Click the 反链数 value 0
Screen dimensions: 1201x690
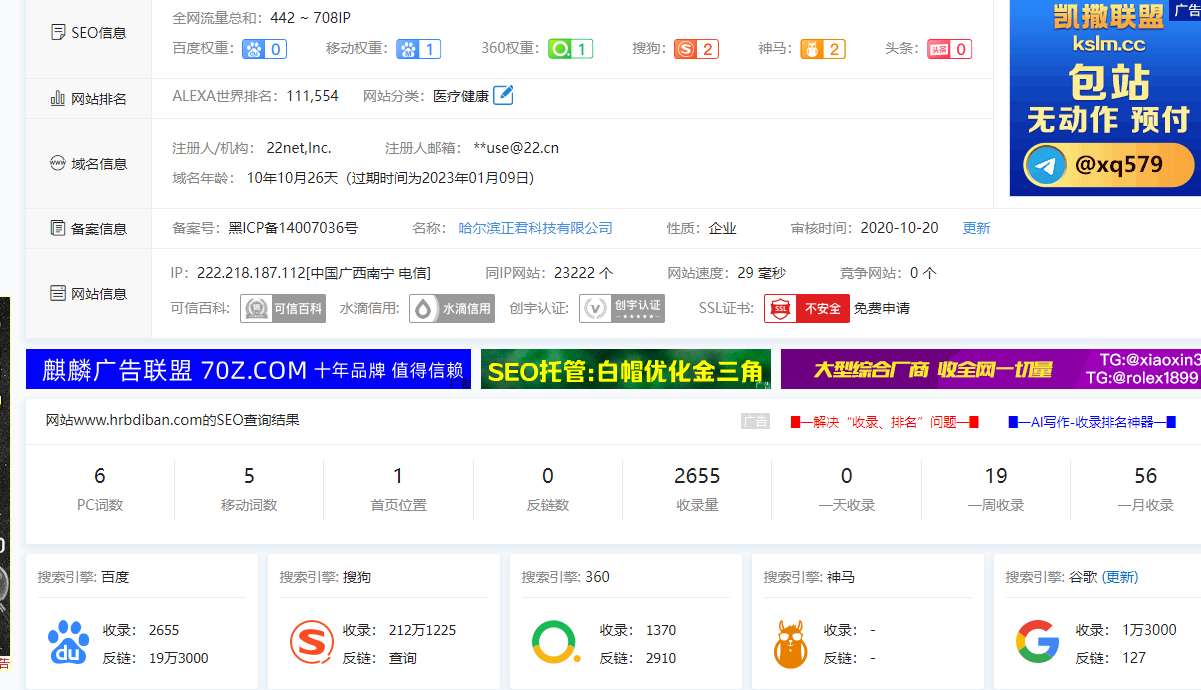tap(548, 476)
